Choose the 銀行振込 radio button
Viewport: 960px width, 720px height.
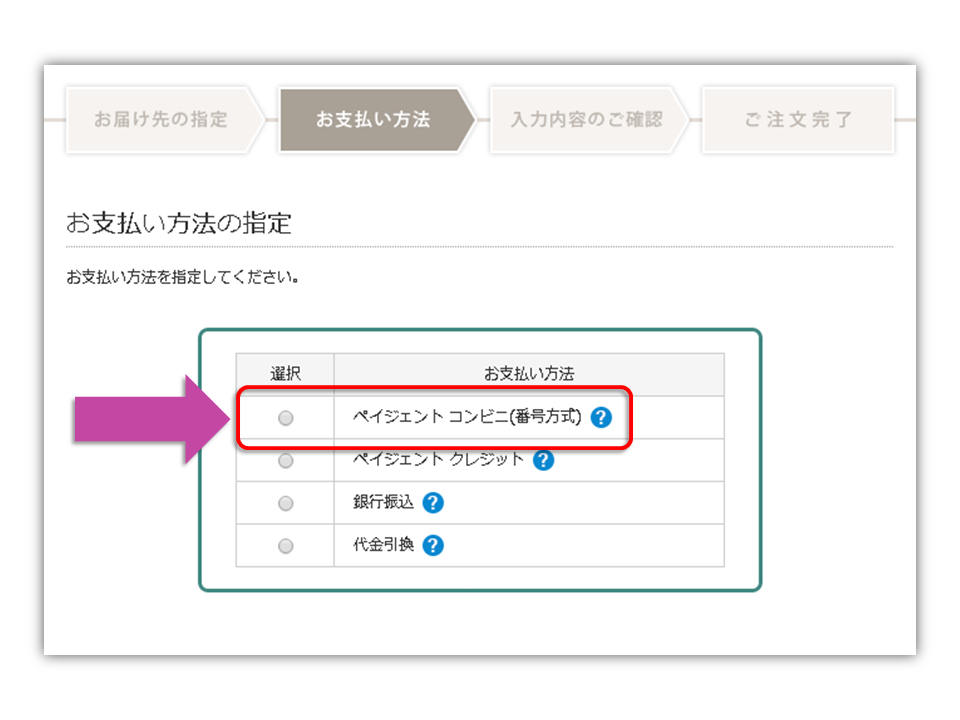285,503
